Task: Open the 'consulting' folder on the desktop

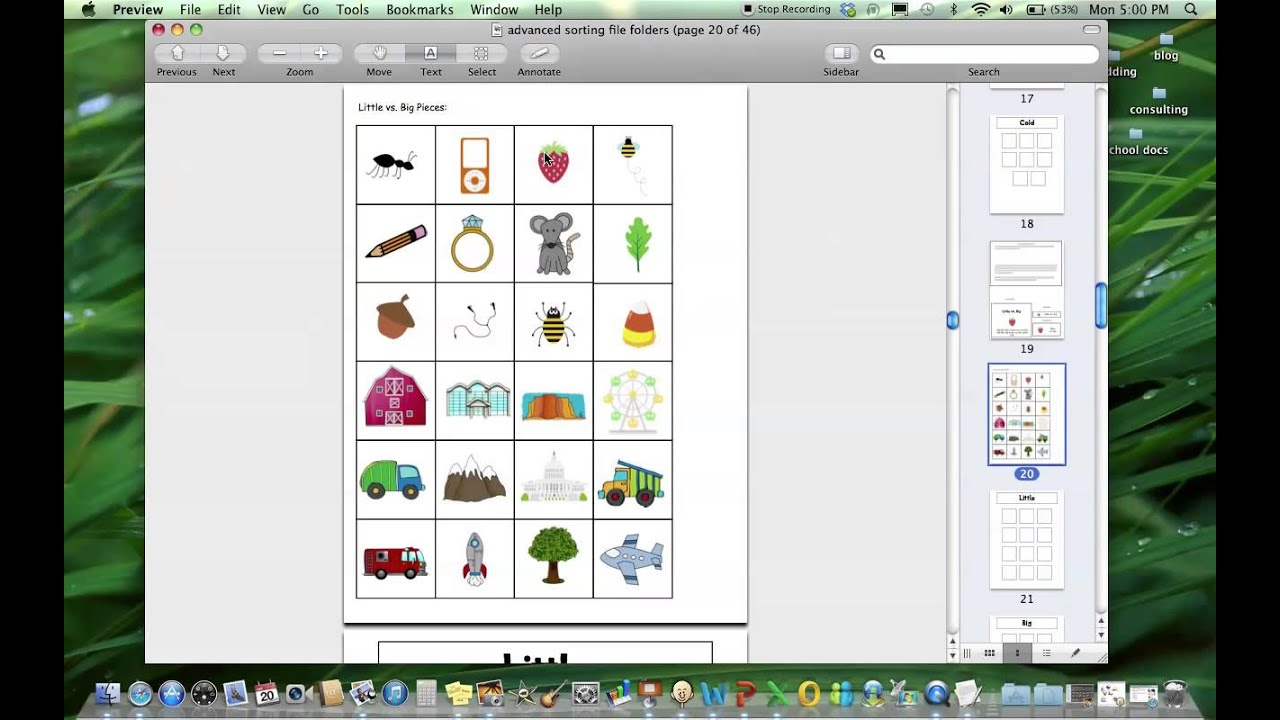Action: coord(1159,102)
